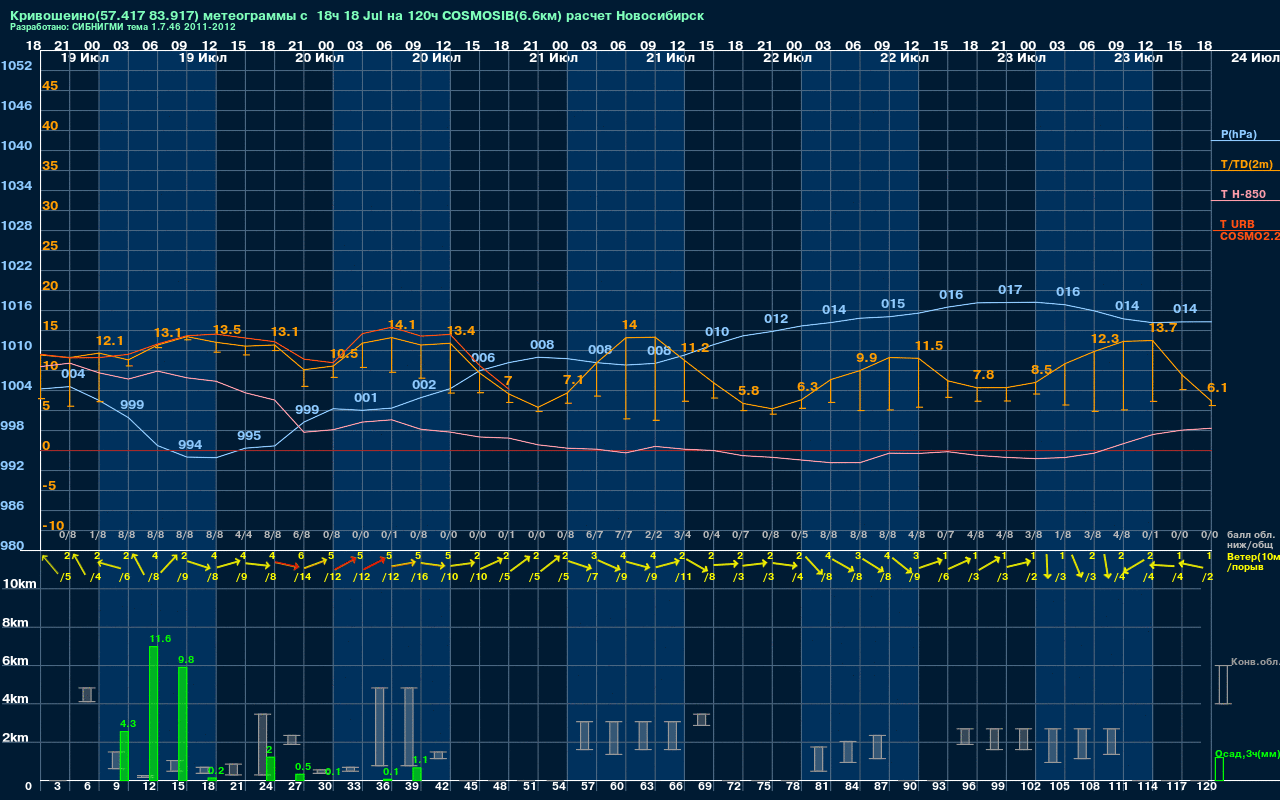Click the temperature value 14.1

pyautogui.click(x=402, y=325)
